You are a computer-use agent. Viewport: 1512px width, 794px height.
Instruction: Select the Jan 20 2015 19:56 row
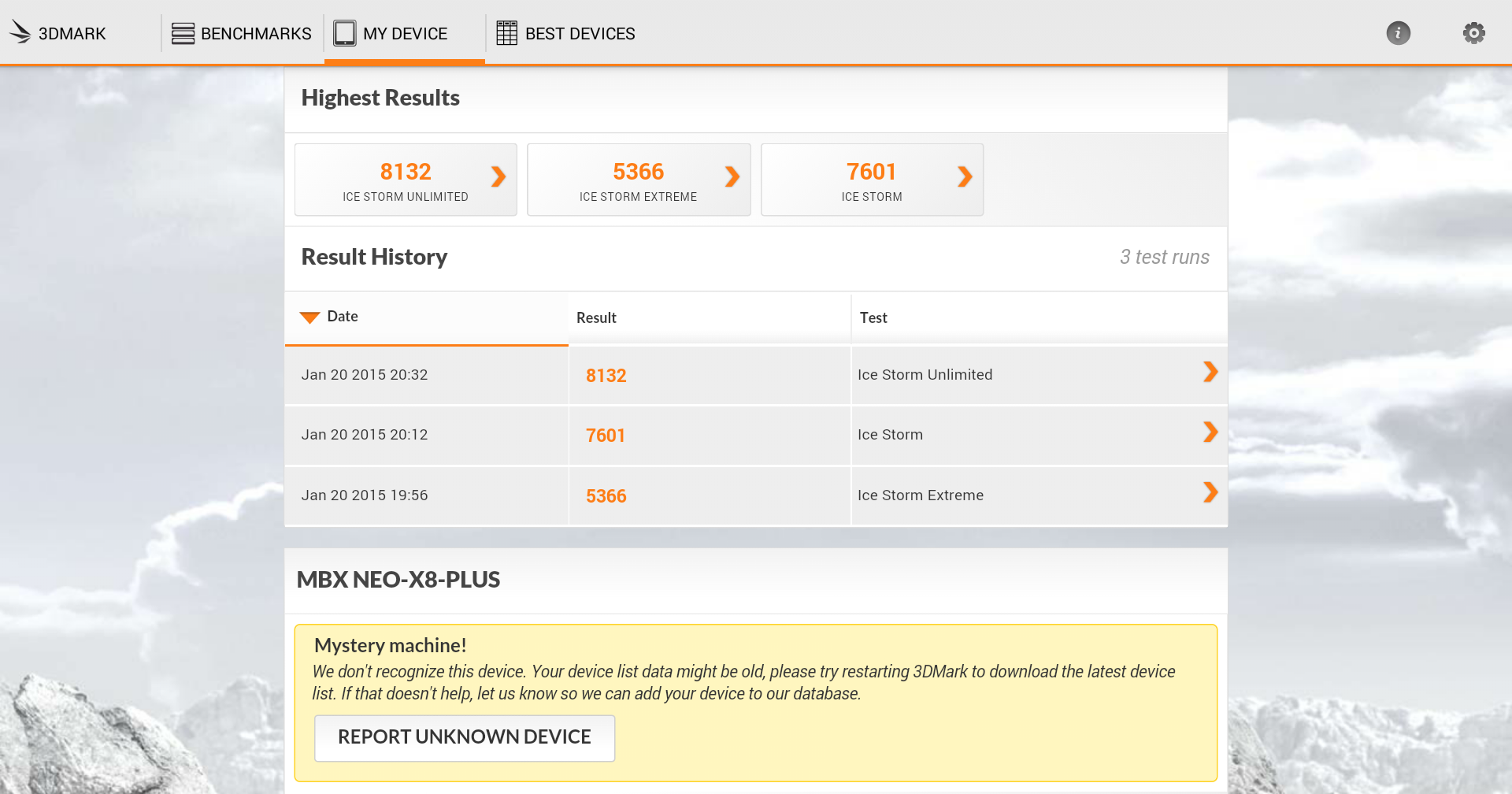click(756, 495)
